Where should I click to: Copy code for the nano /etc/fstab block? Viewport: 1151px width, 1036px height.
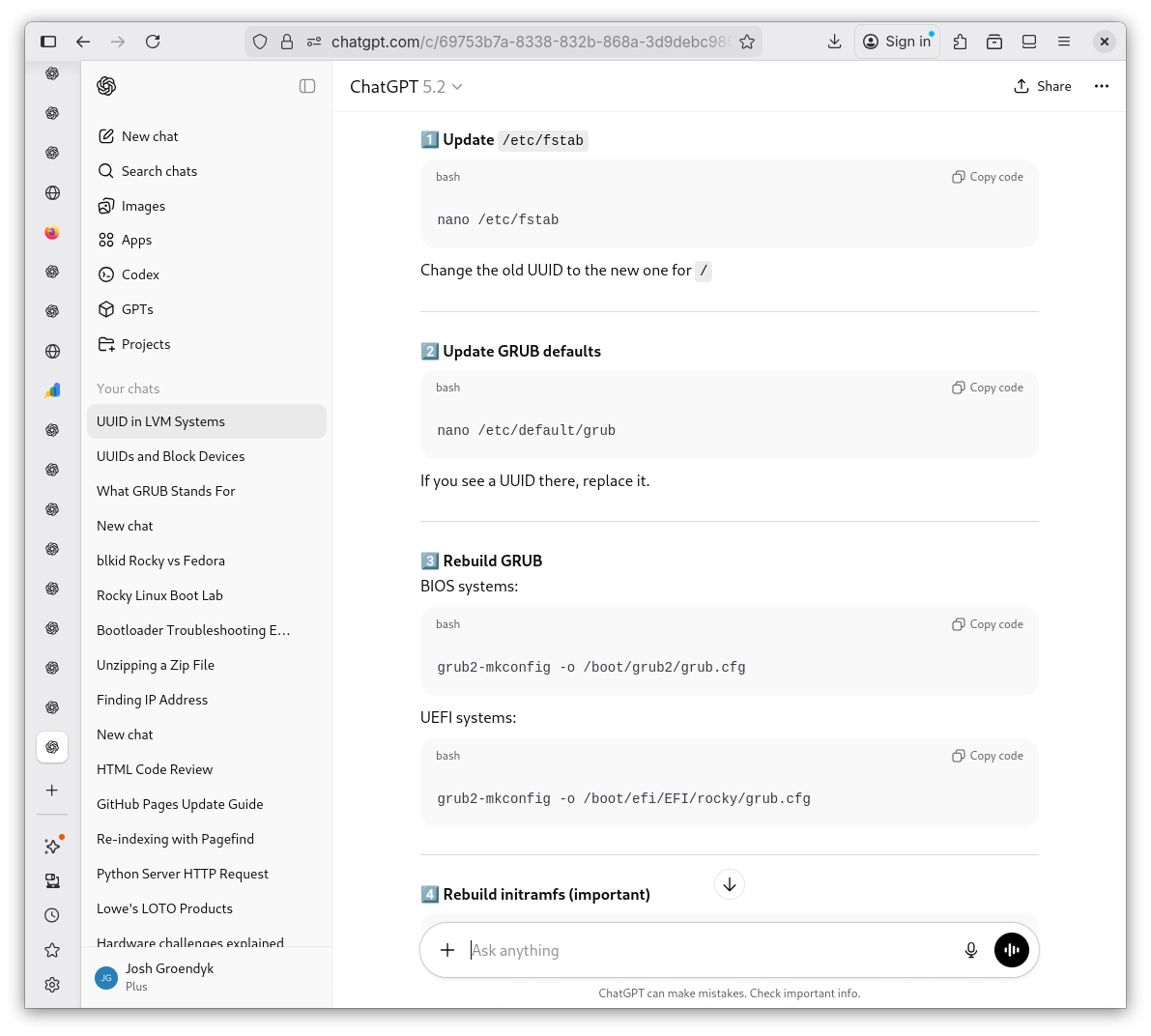(988, 177)
